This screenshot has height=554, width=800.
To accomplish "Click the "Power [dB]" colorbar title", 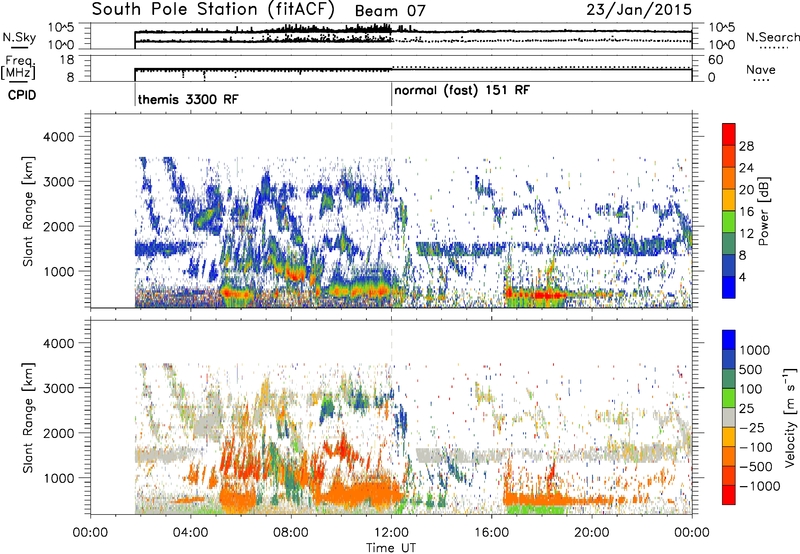I will [763, 211].
